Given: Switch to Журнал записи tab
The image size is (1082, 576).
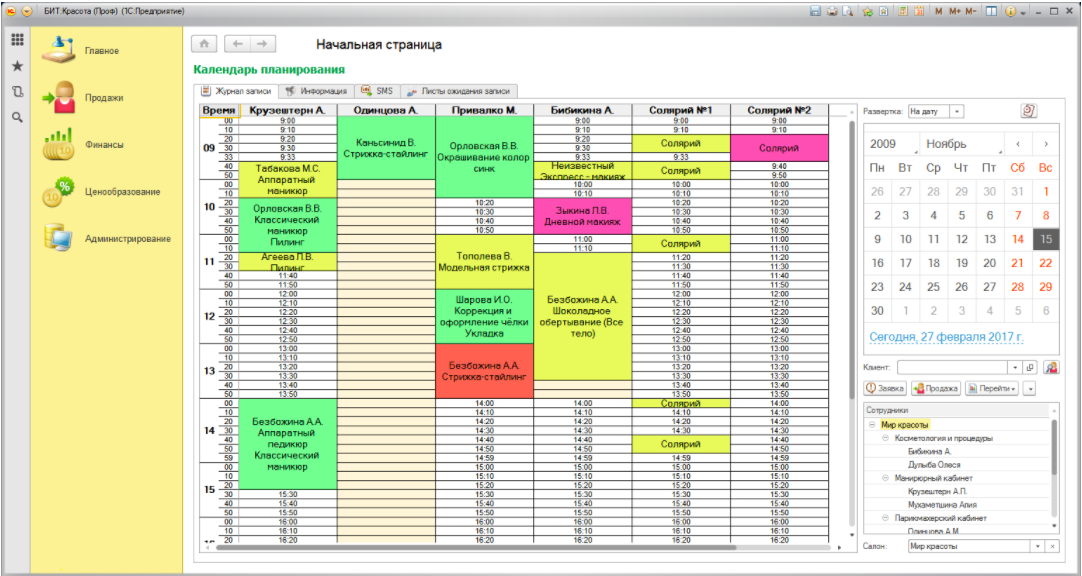Looking at the screenshot, I should pyautogui.click(x=237, y=91).
